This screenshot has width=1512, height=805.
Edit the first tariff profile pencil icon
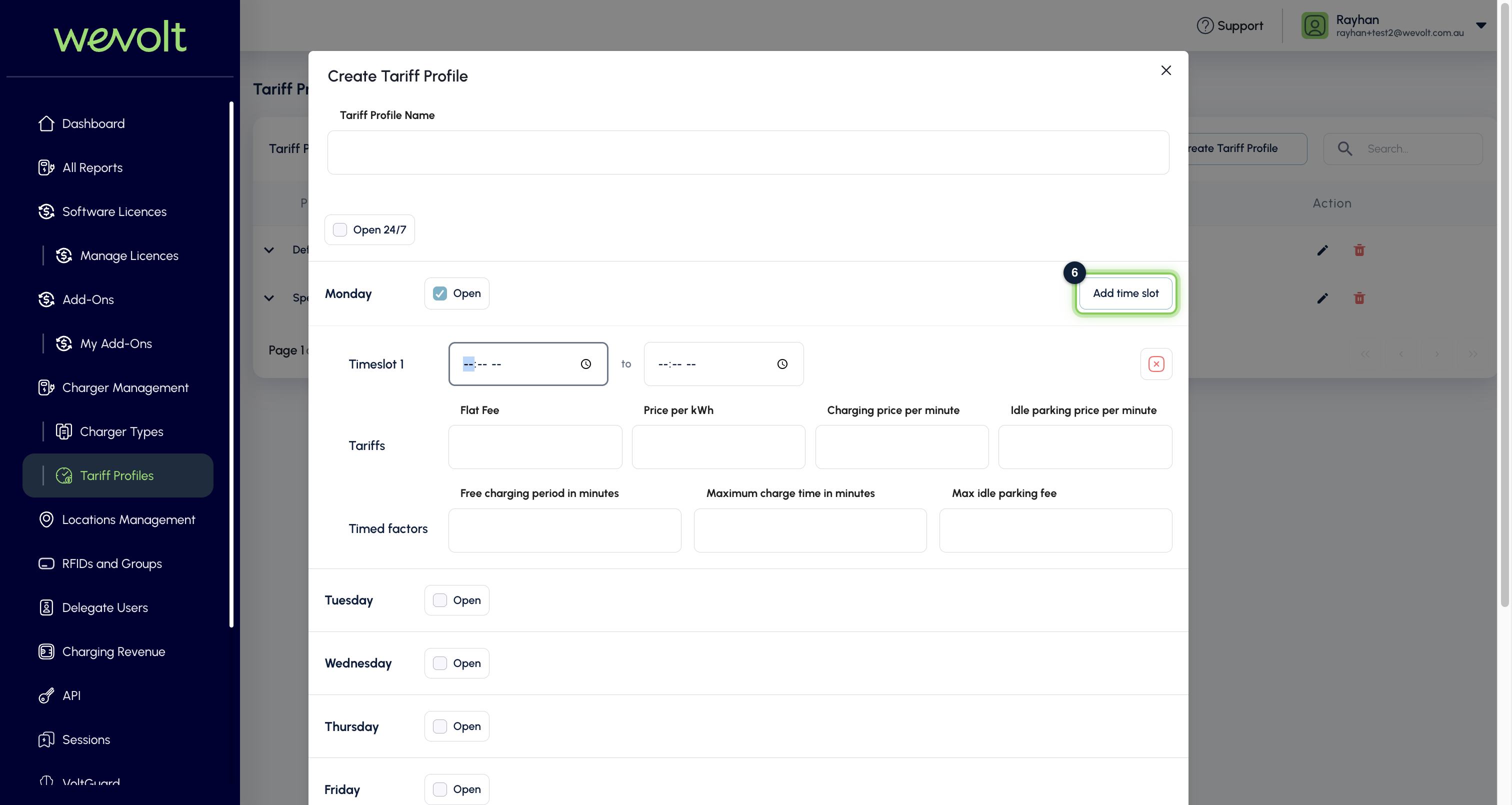click(x=1322, y=250)
